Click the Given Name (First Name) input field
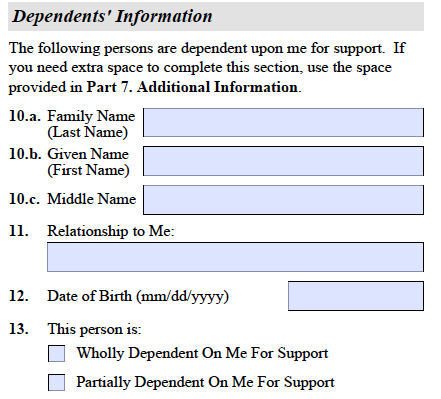 pyautogui.click(x=283, y=161)
